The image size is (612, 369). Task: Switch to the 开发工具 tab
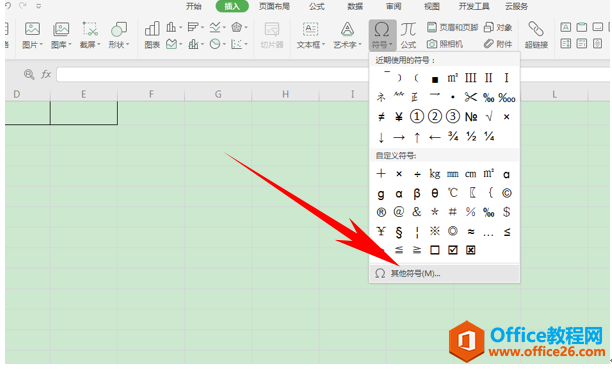pos(474,6)
